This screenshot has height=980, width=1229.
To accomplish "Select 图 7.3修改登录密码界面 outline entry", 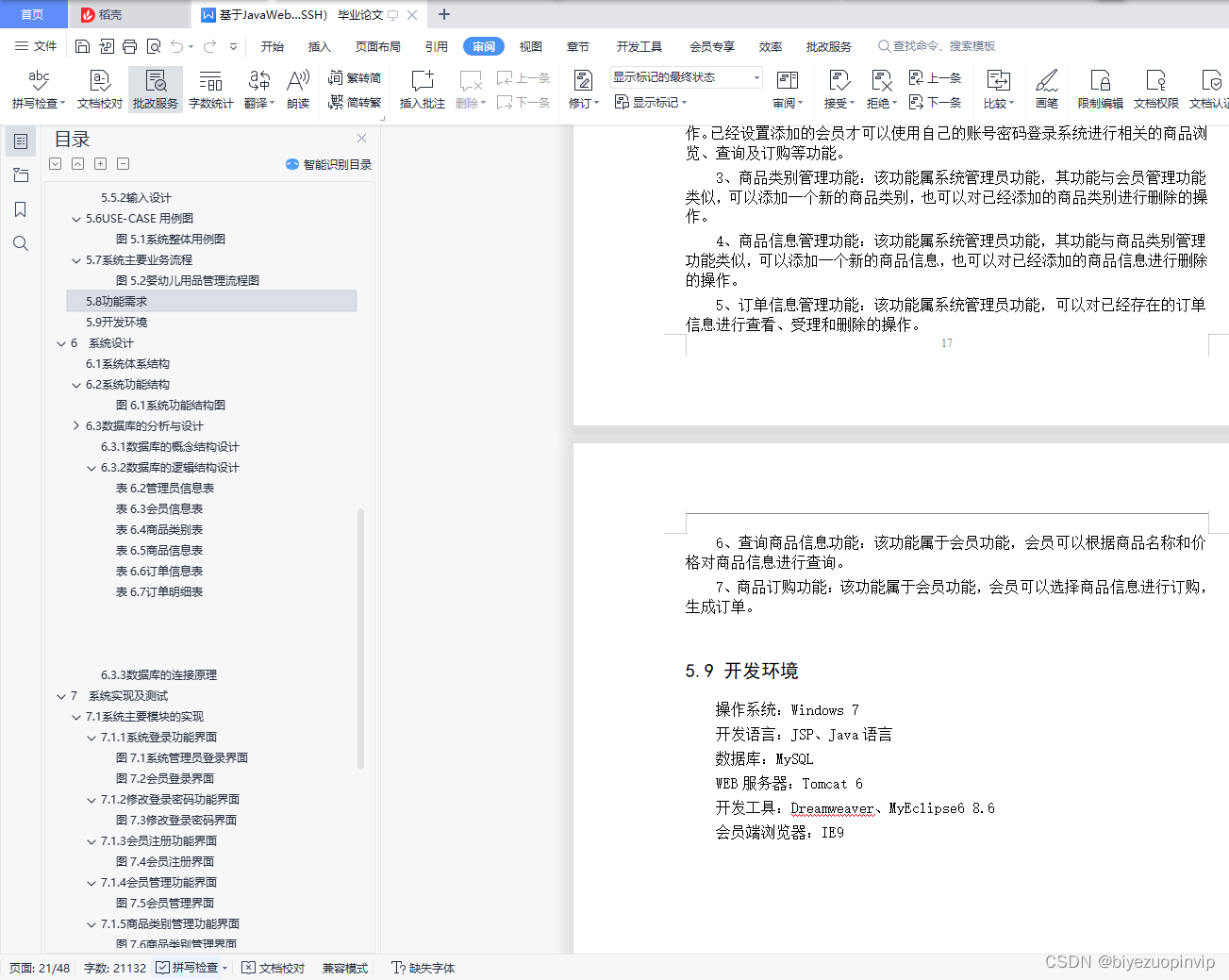I will pyautogui.click(x=176, y=821).
